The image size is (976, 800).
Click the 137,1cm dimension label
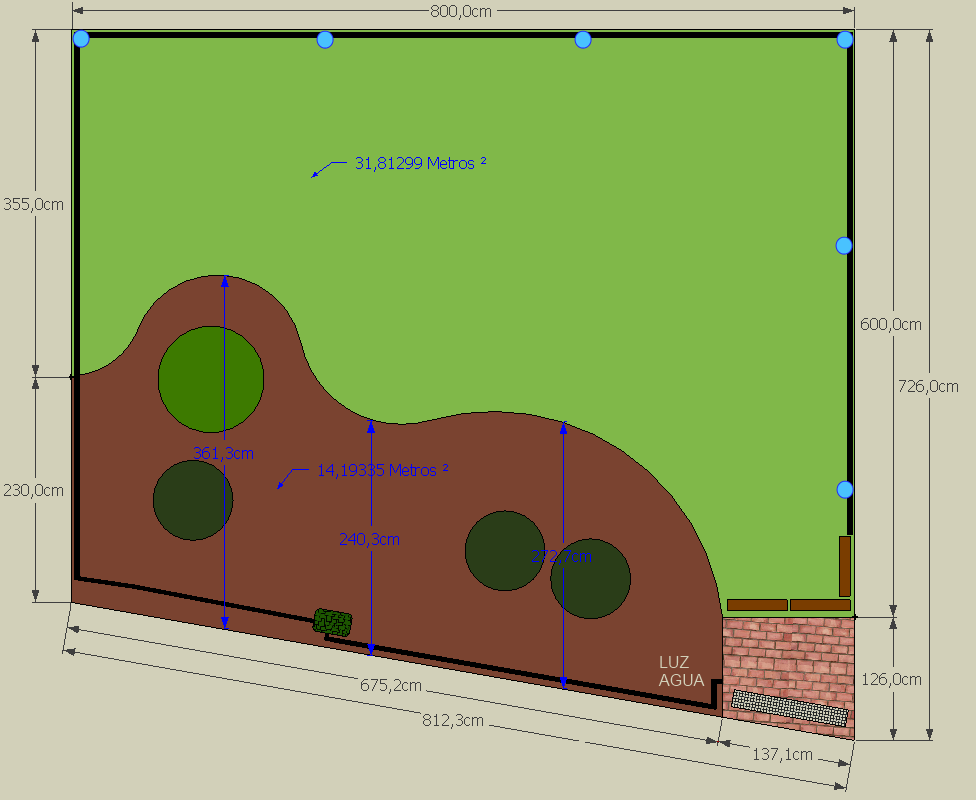[x=782, y=755]
